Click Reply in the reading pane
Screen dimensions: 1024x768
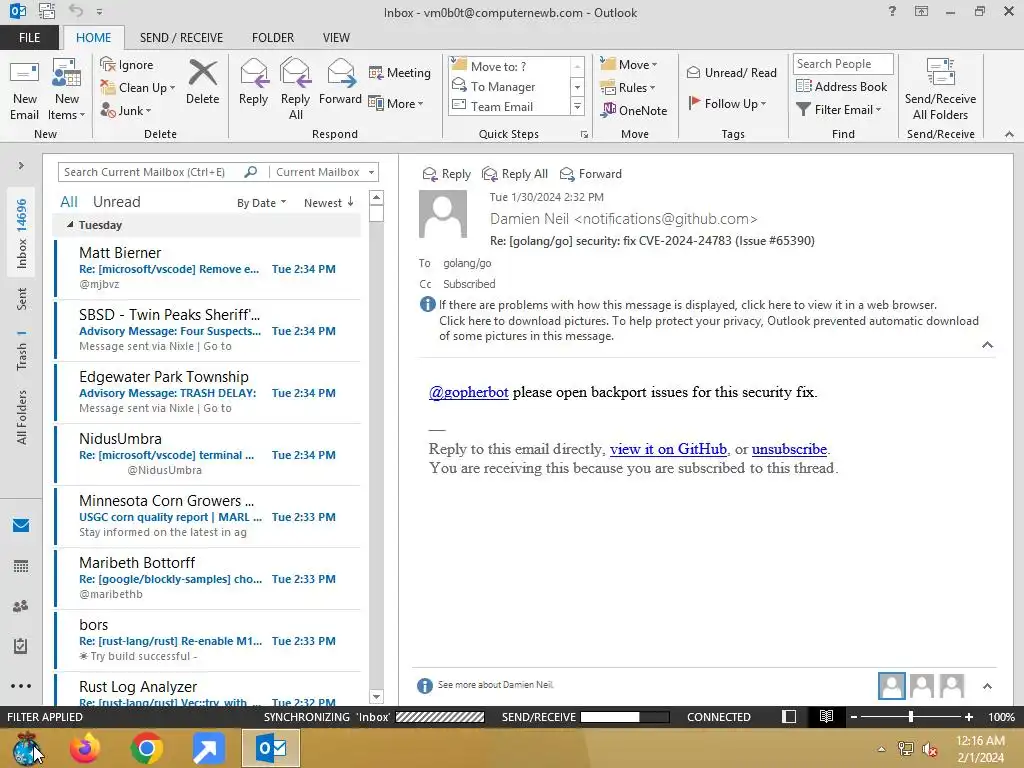click(447, 174)
